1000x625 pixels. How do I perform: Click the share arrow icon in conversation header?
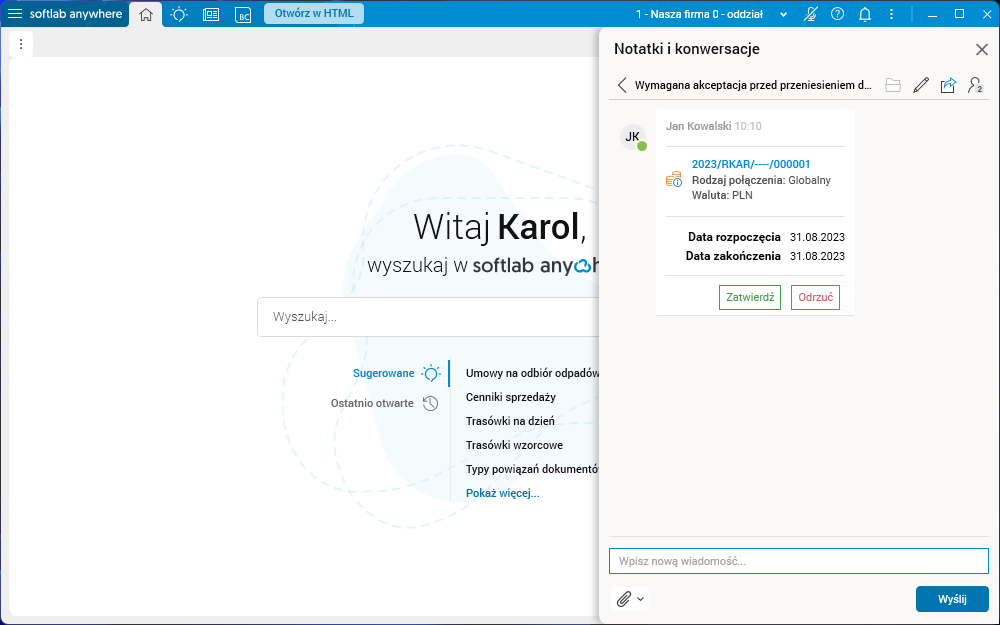point(947,85)
